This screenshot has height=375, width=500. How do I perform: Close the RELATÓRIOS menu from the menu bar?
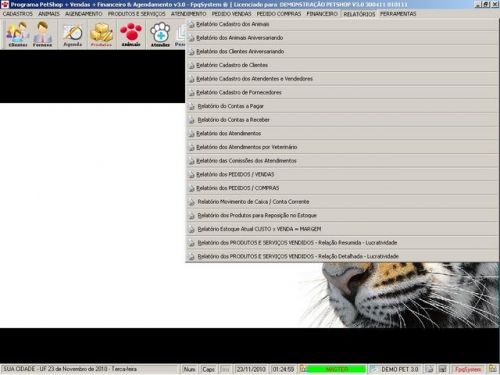coord(359,14)
